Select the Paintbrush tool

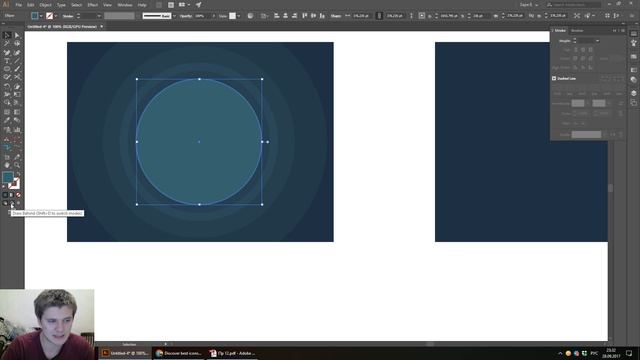(x=17, y=69)
